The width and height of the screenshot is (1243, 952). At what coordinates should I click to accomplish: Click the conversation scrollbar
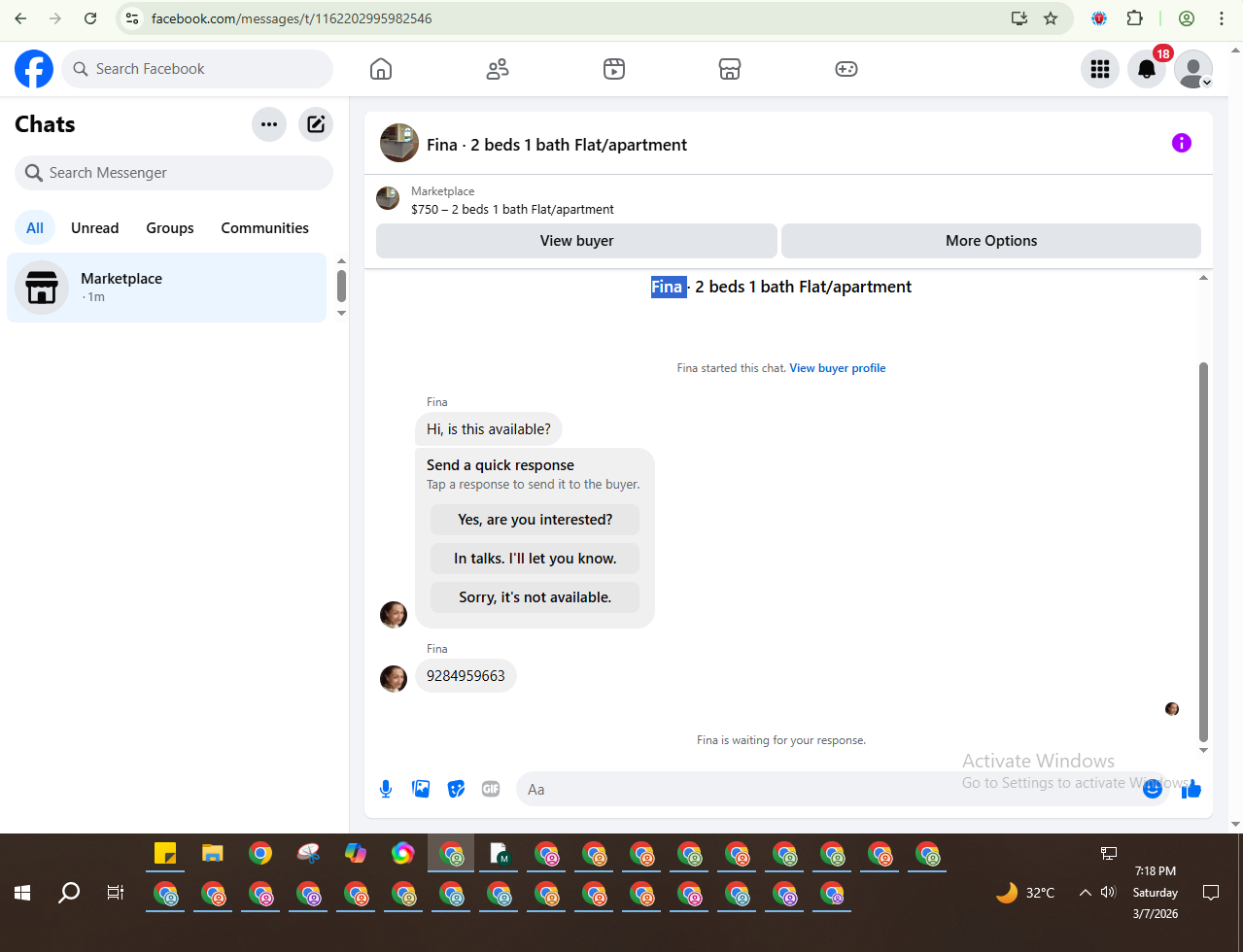(1203, 552)
